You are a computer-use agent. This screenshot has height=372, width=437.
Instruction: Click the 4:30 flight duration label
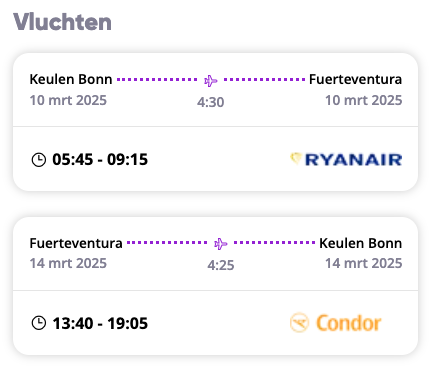tap(211, 102)
